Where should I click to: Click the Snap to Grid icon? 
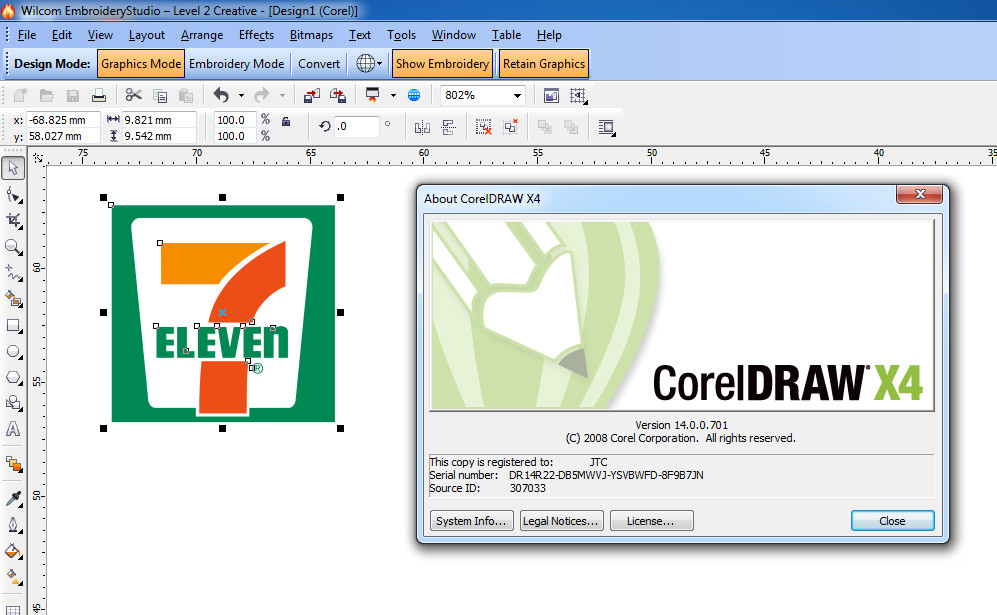click(578, 95)
